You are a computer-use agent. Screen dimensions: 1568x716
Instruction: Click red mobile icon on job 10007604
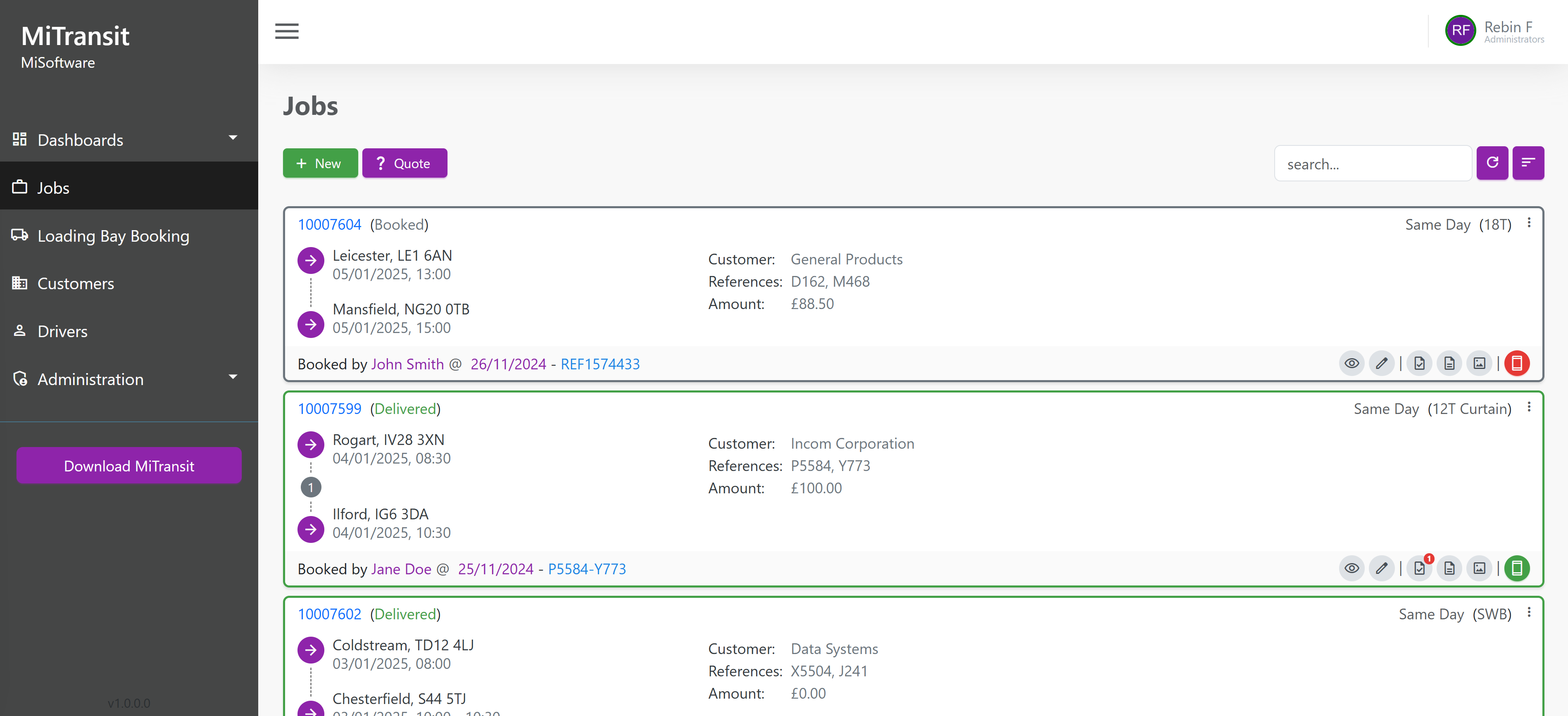pyautogui.click(x=1517, y=364)
